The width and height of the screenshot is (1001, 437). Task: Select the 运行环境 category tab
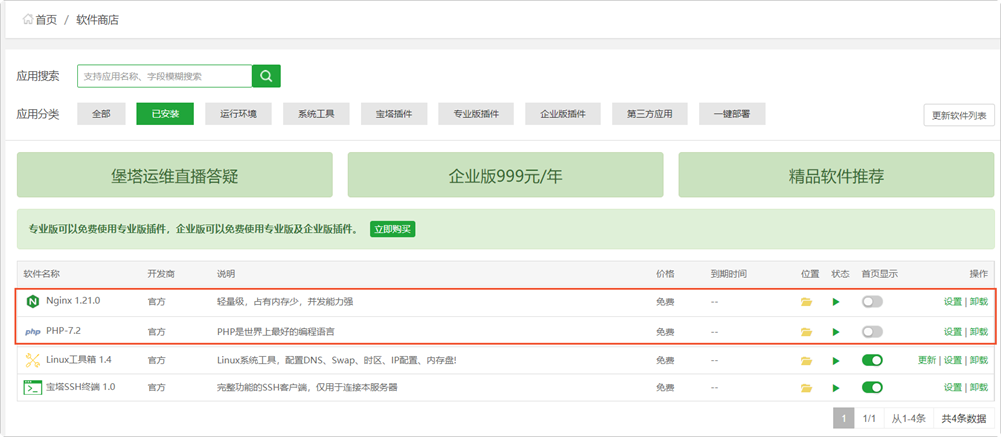[238, 114]
